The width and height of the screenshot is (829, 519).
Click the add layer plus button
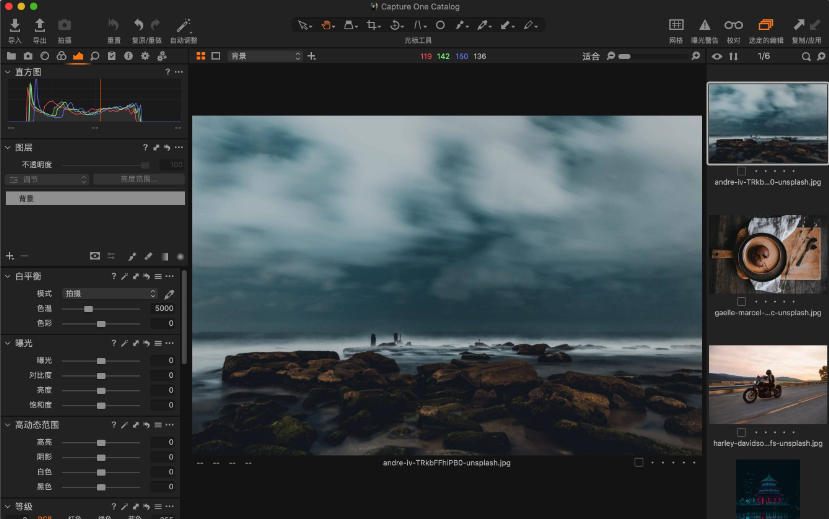(x=10, y=256)
